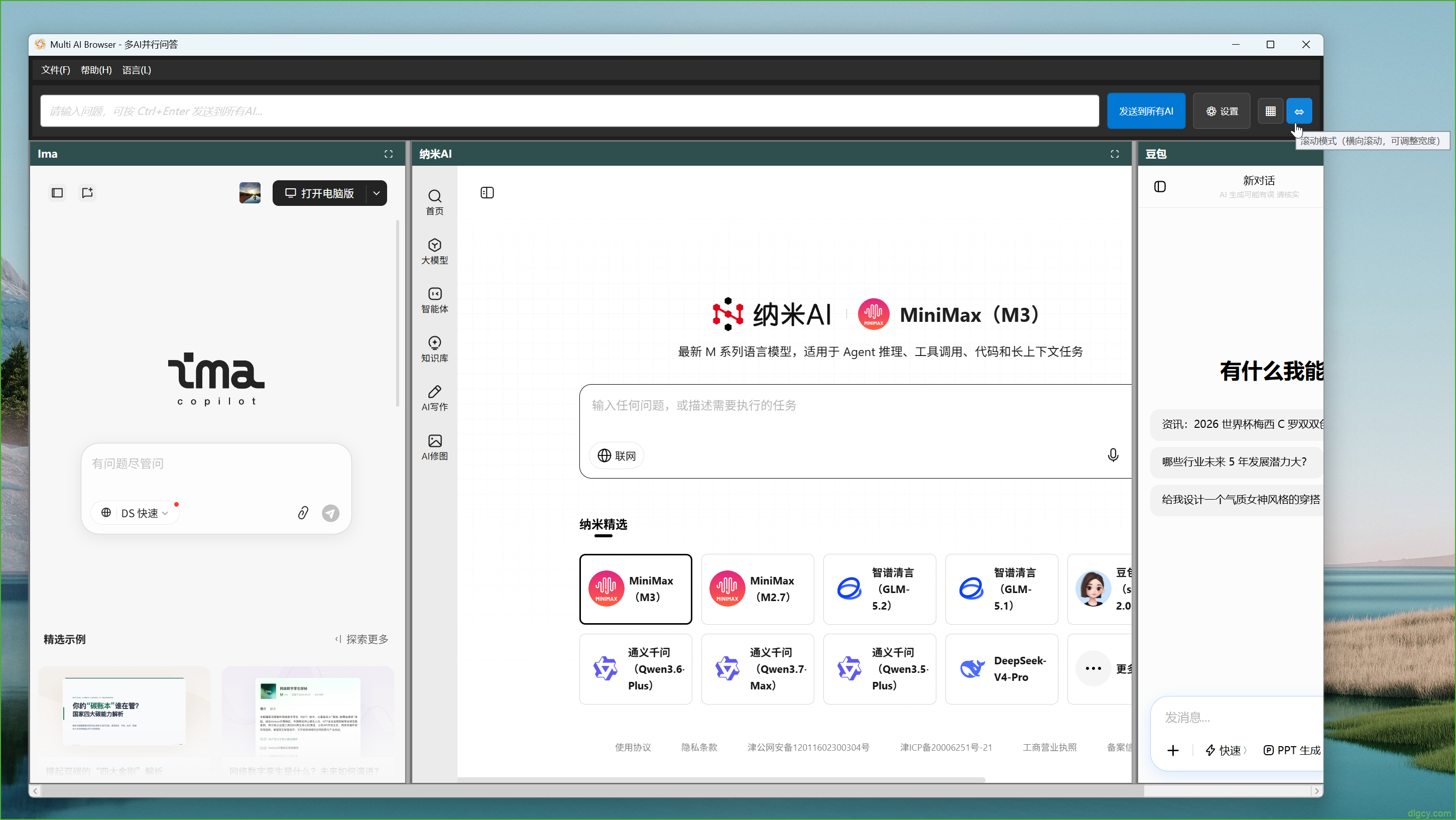Send message in Ima input box
Viewport: 1456px width, 820px height.
(331, 513)
